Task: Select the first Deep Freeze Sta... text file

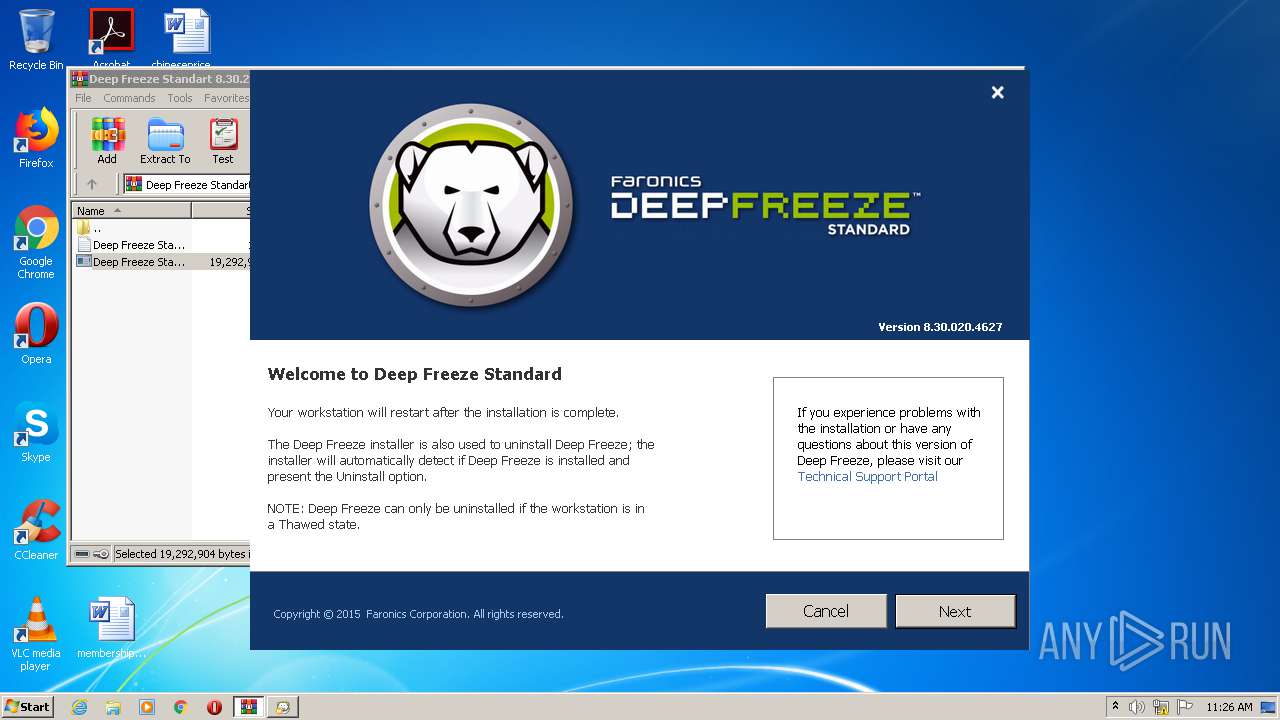Action: coord(162,245)
